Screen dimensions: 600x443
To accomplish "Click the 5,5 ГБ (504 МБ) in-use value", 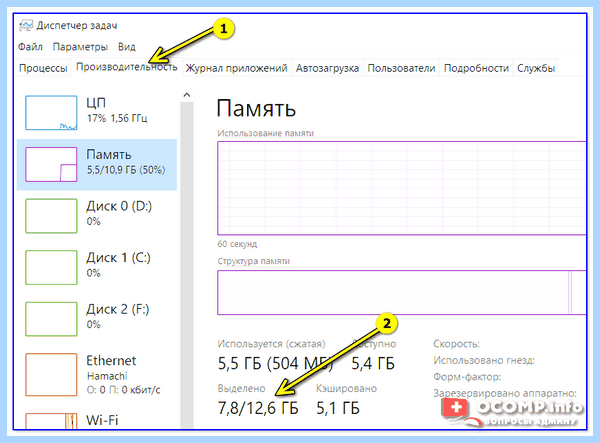I will click(275, 363).
